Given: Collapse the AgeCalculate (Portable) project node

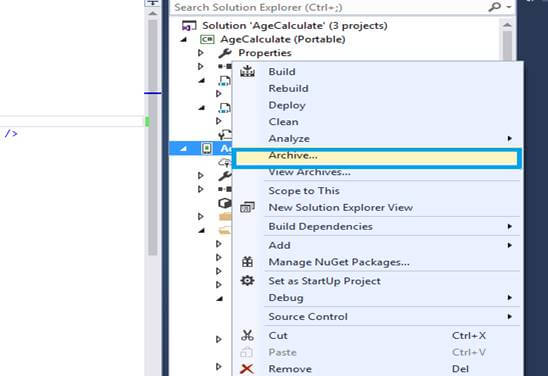Looking at the screenshot, I should (183, 40).
